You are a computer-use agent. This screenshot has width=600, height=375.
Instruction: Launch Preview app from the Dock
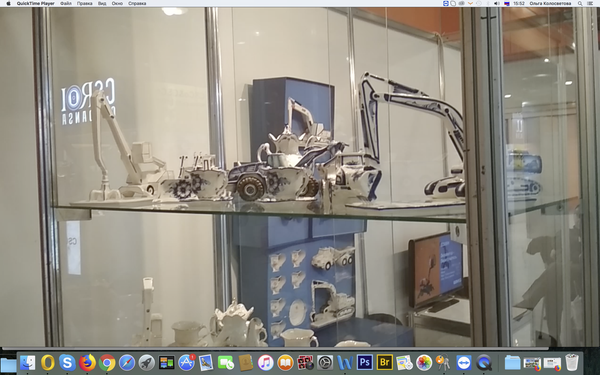(x=206, y=362)
